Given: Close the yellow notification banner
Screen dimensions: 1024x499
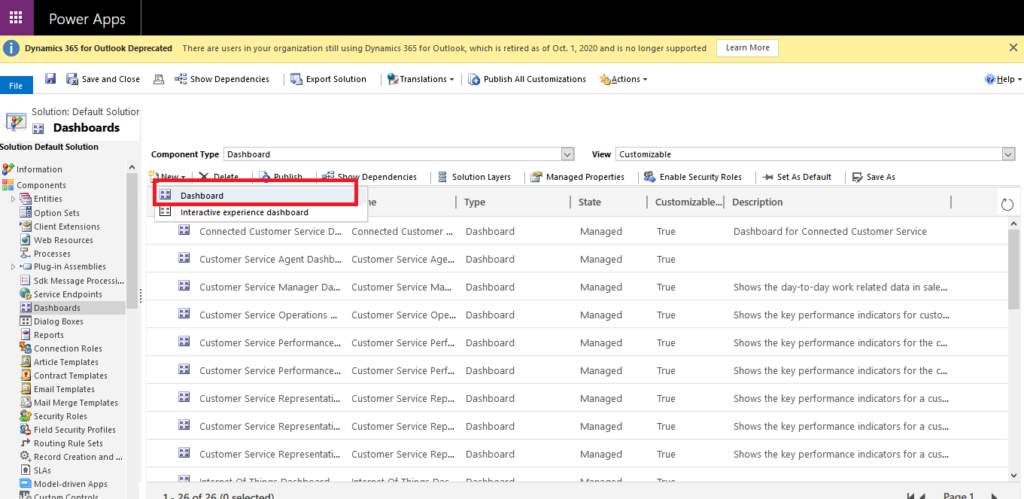Looking at the screenshot, I should [x=1012, y=48].
